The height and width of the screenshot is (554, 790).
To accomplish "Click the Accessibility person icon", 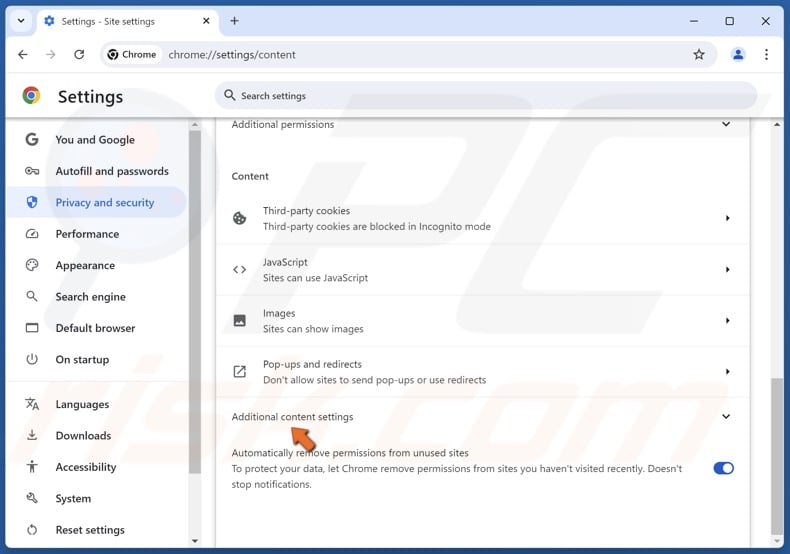I will (32, 467).
